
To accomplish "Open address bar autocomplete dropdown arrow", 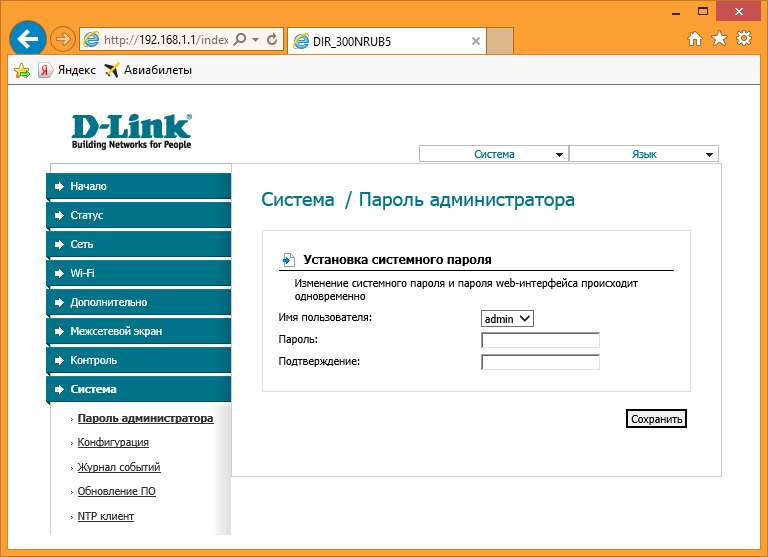I will (256, 40).
